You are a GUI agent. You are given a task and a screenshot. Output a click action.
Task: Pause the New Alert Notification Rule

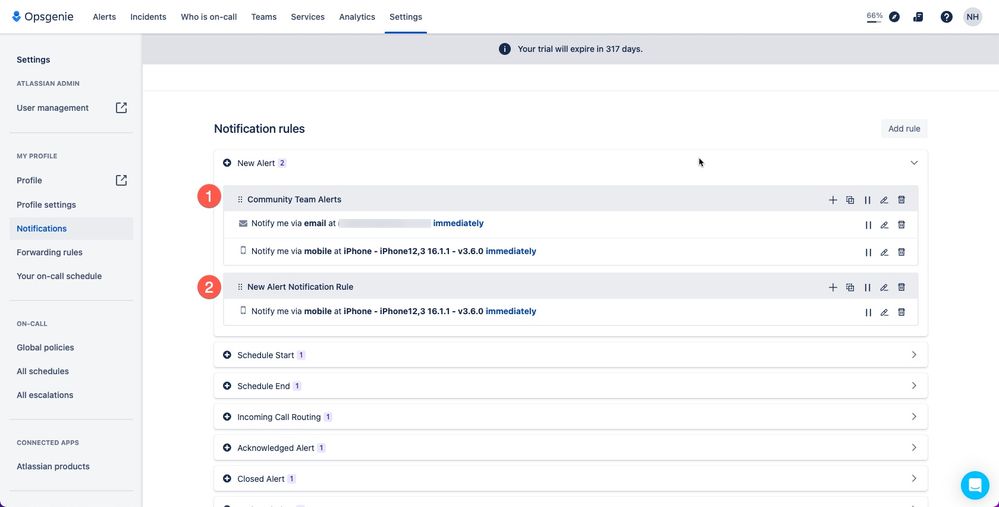(x=867, y=287)
